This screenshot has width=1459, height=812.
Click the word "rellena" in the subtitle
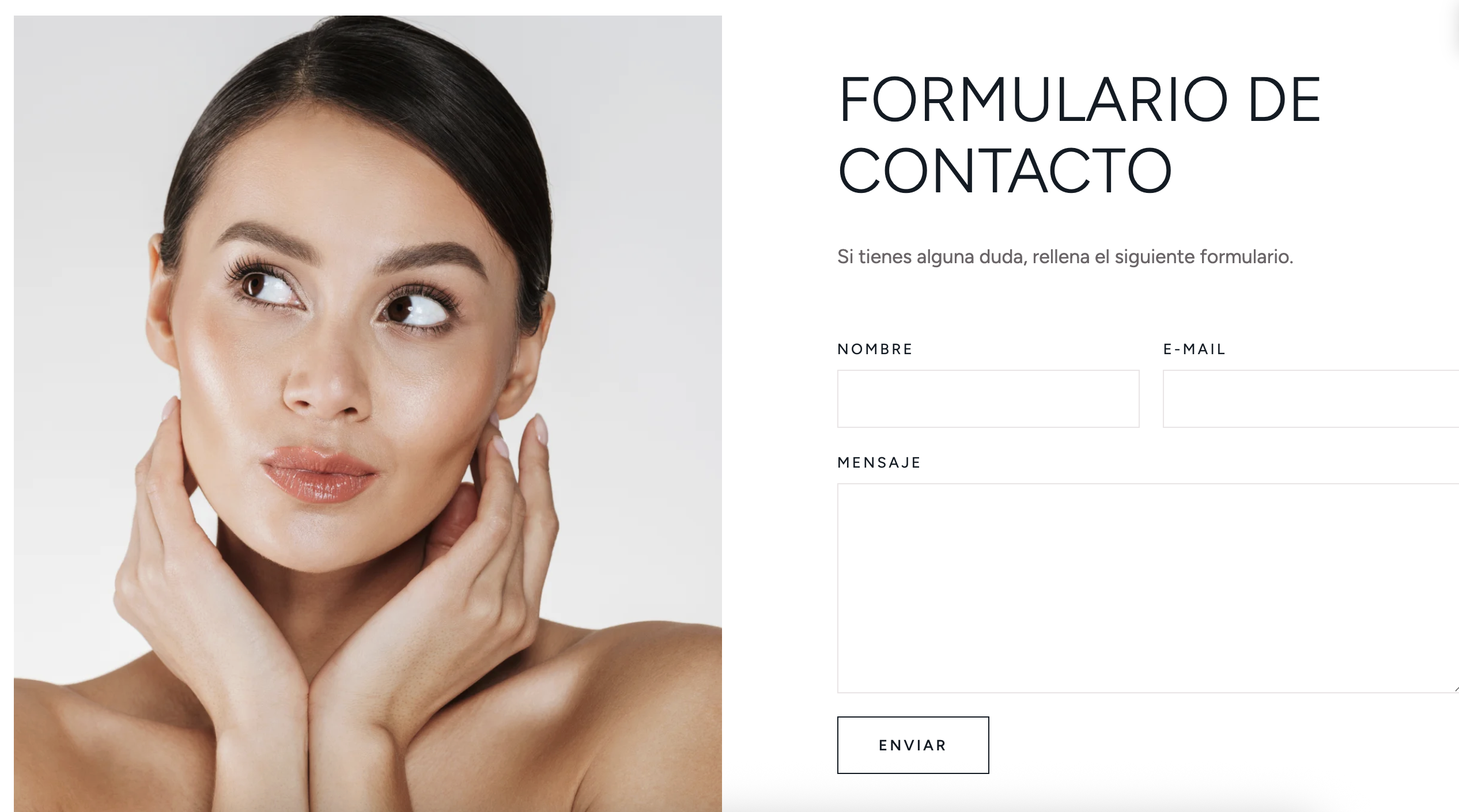(x=1061, y=257)
